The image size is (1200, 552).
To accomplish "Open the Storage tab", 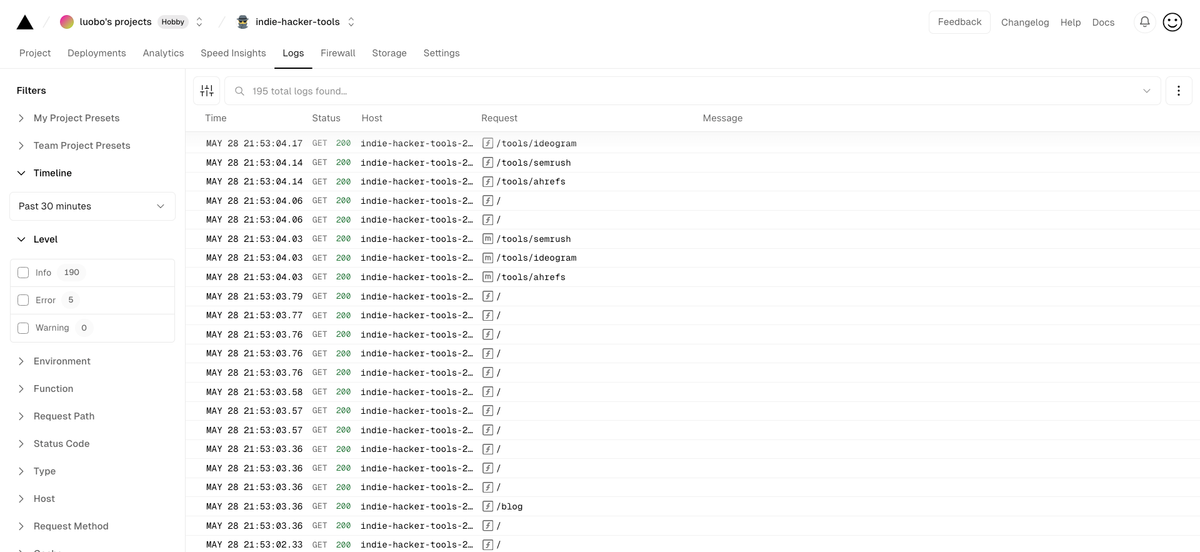I will 389,53.
